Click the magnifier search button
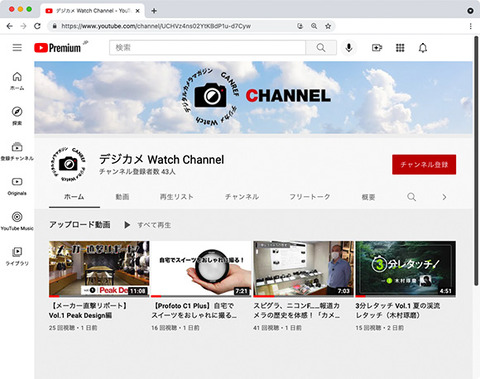This screenshot has width=480, height=379. coord(321,48)
